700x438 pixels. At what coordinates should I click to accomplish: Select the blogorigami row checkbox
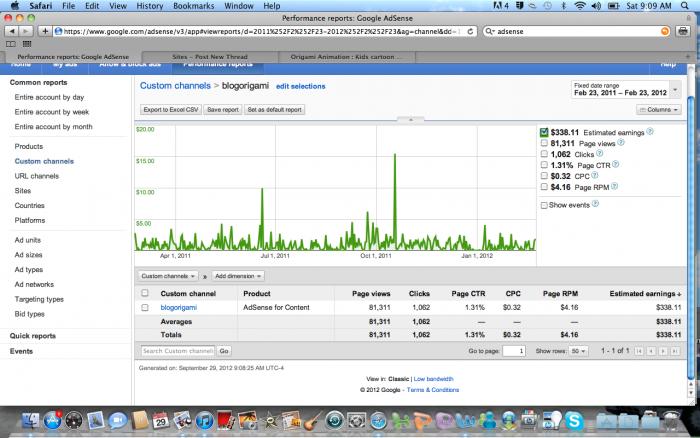coord(145,308)
